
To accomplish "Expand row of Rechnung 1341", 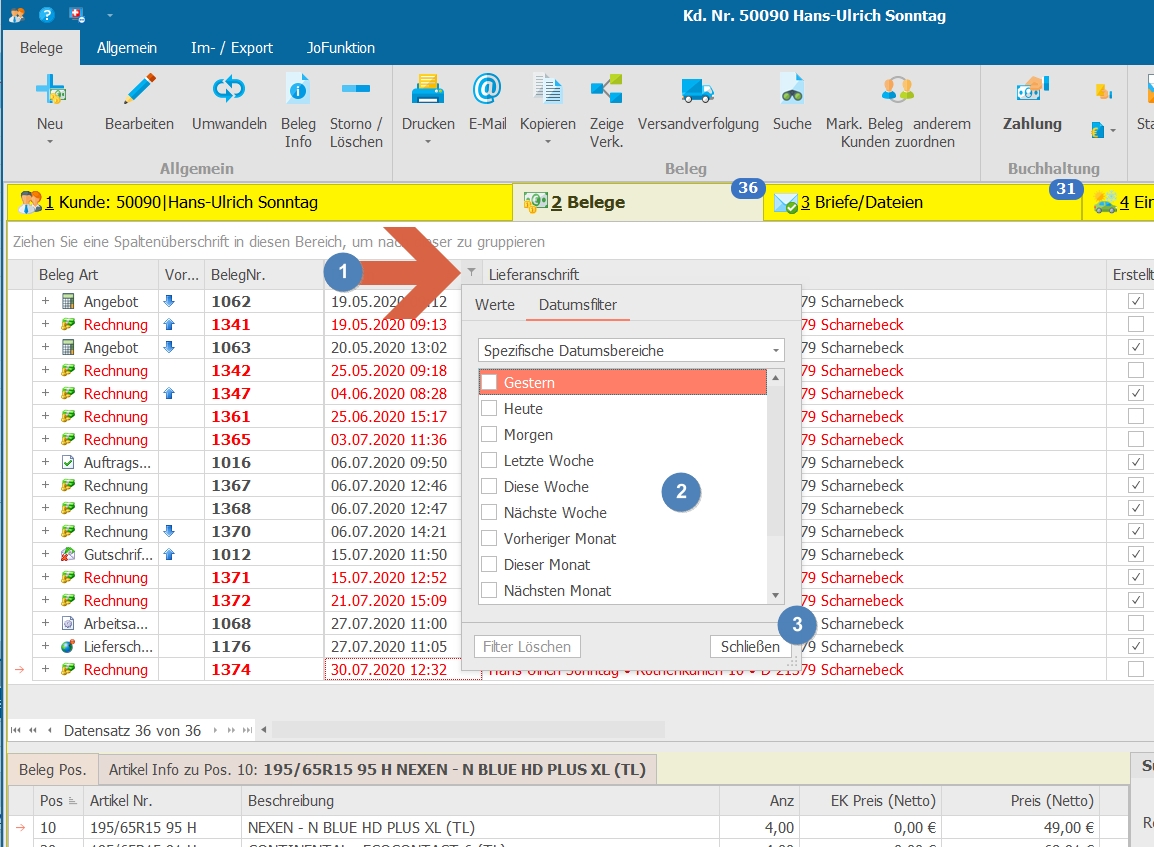I will pyautogui.click(x=45, y=324).
